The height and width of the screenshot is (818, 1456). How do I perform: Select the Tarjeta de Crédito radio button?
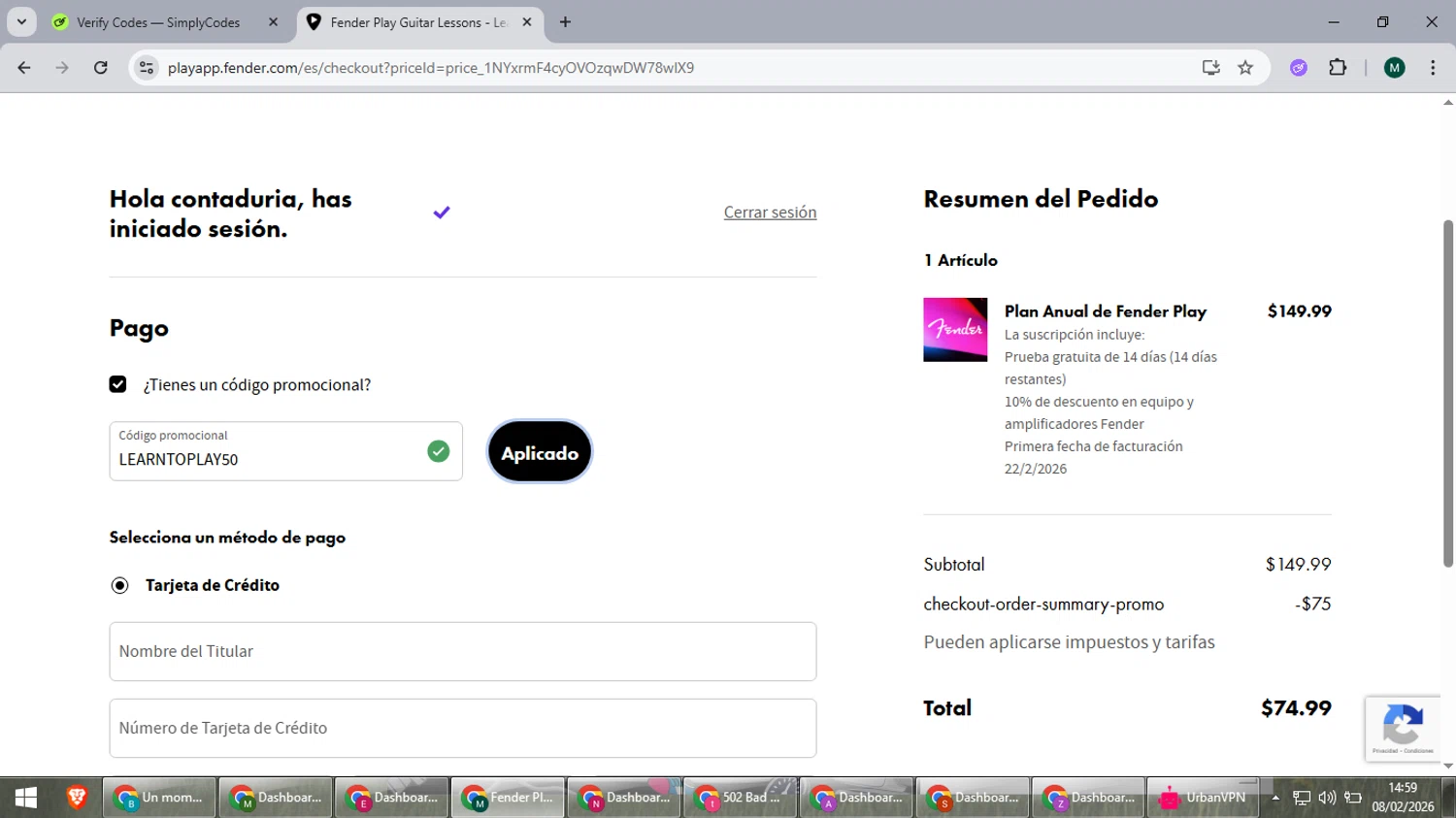pos(119,585)
